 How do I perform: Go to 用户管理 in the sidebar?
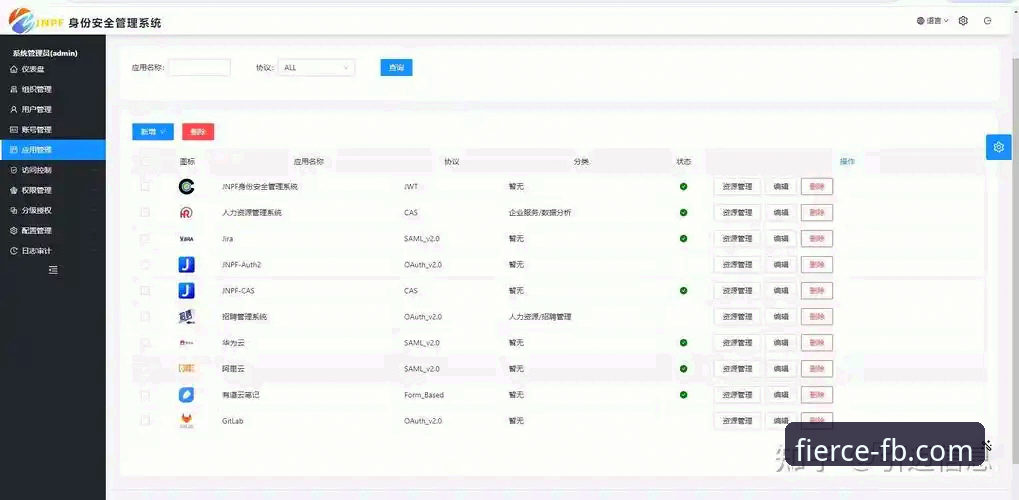[x=53, y=109]
